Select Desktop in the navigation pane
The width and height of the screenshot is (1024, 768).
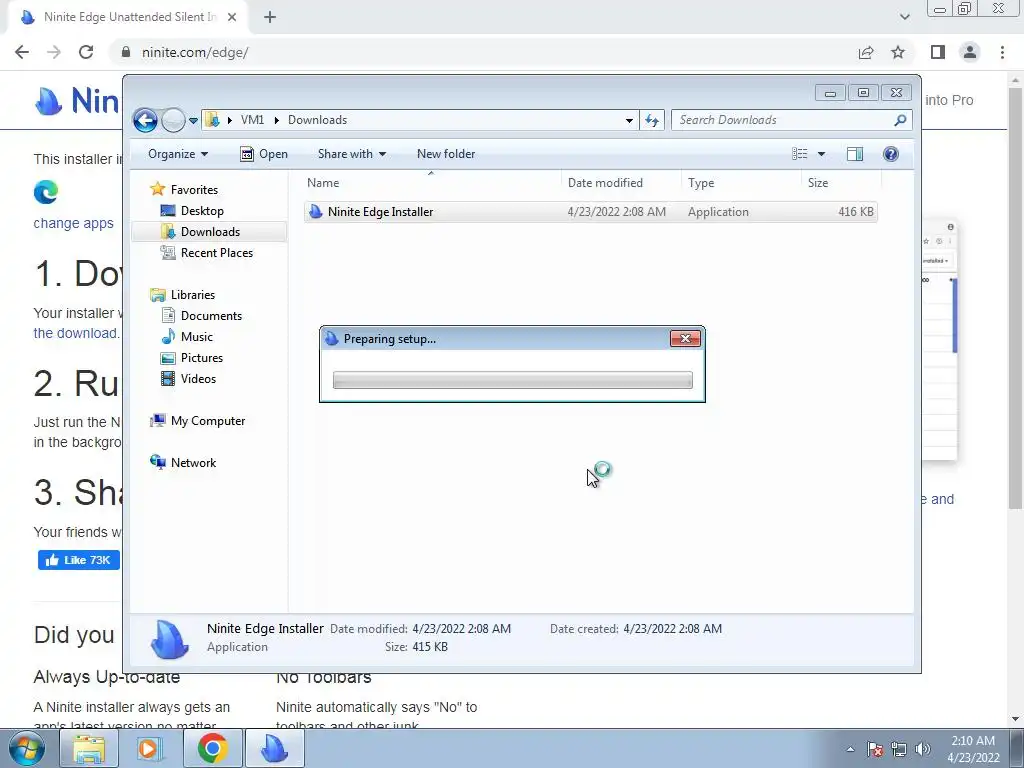coord(202,211)
